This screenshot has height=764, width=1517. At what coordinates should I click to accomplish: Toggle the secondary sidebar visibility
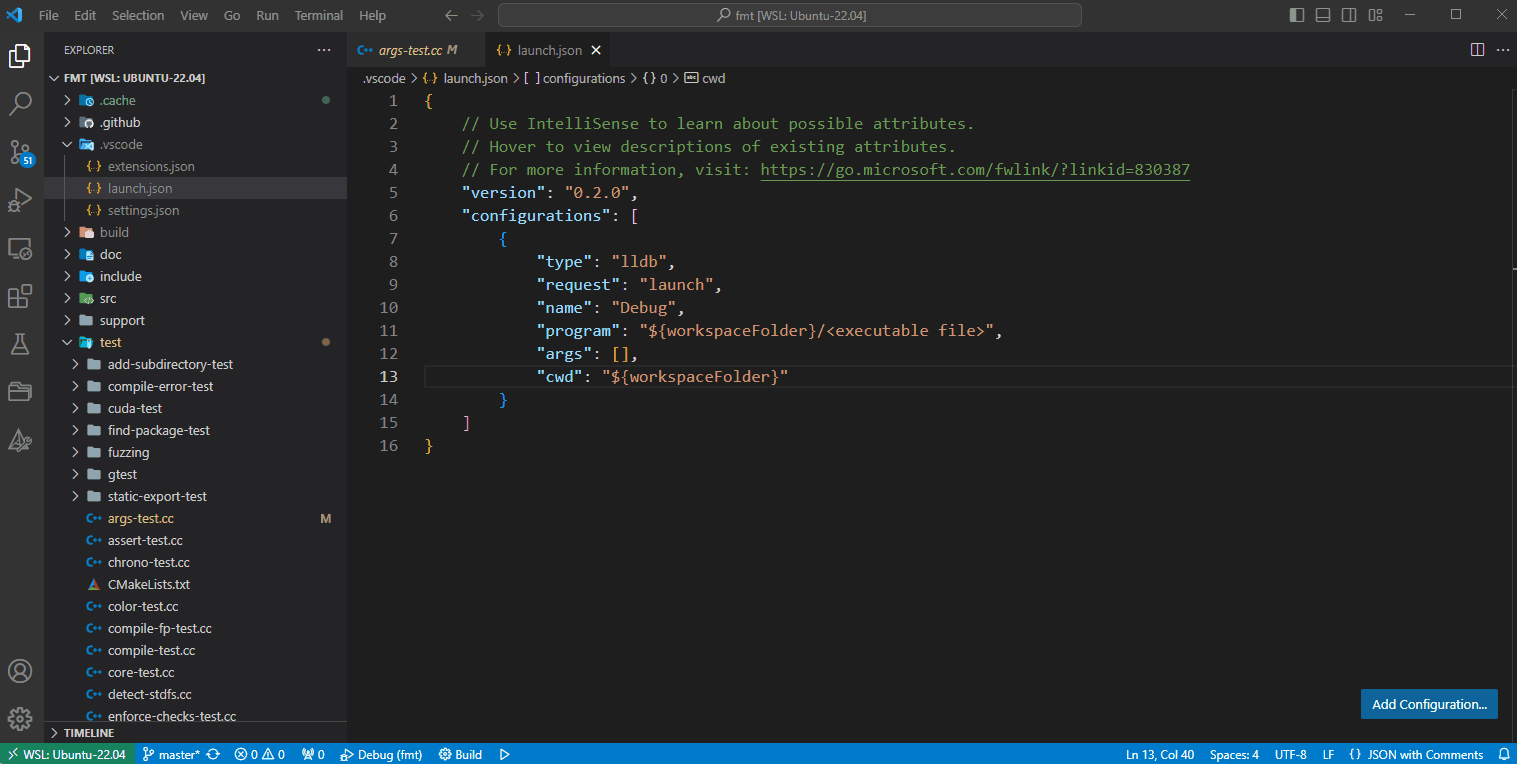[1347, 14]
